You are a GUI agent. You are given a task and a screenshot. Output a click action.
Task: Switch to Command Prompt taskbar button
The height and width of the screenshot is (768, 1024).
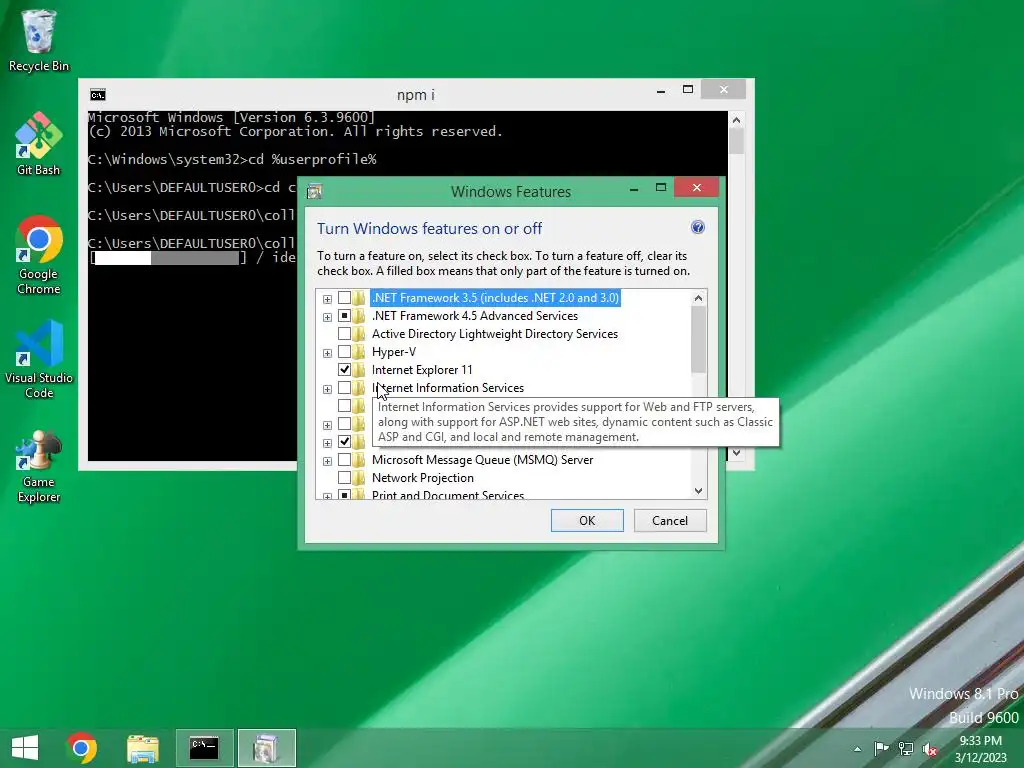coord(204,748)
